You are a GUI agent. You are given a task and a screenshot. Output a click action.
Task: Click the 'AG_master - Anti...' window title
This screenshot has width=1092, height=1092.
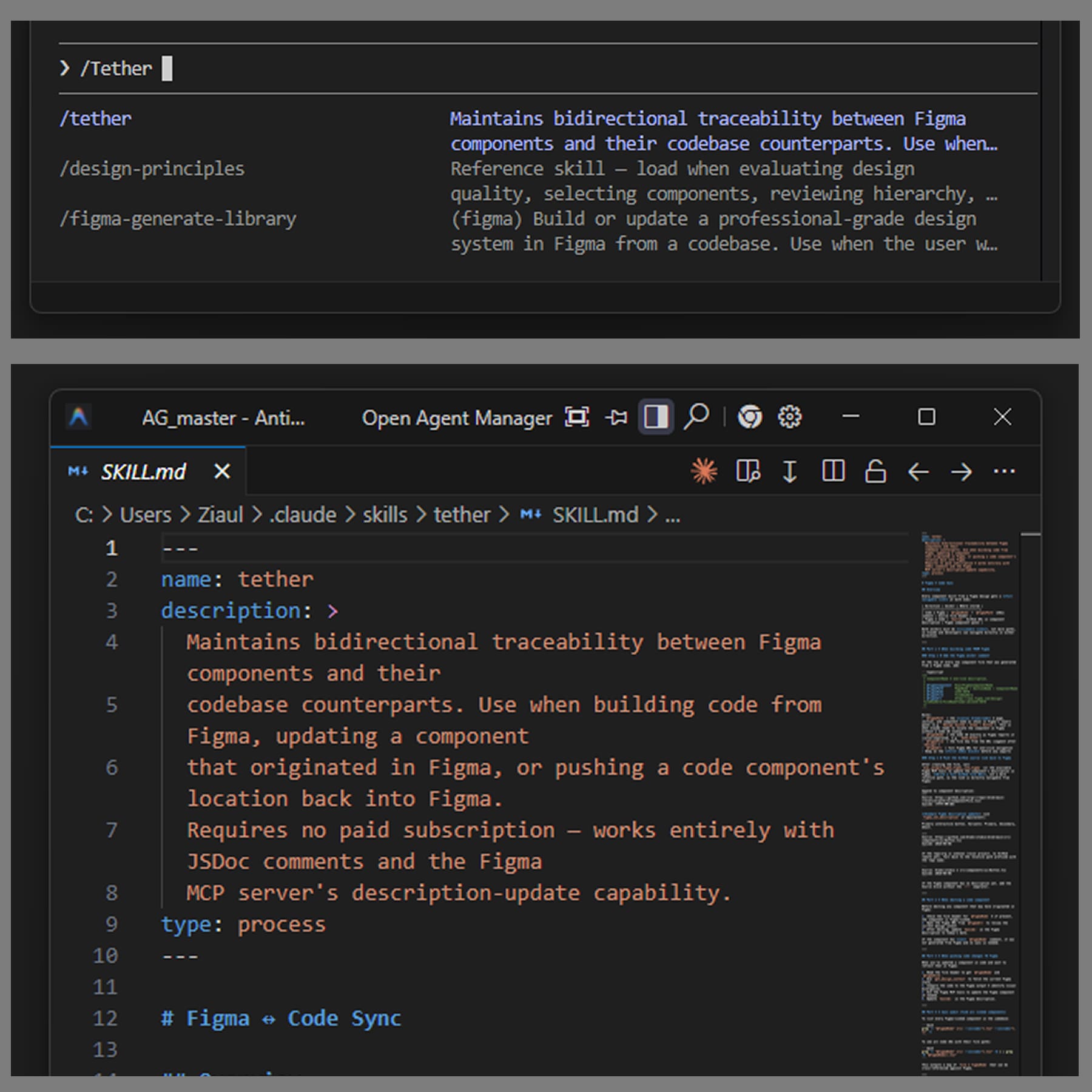pyautogui.click(x=223, y=418)
